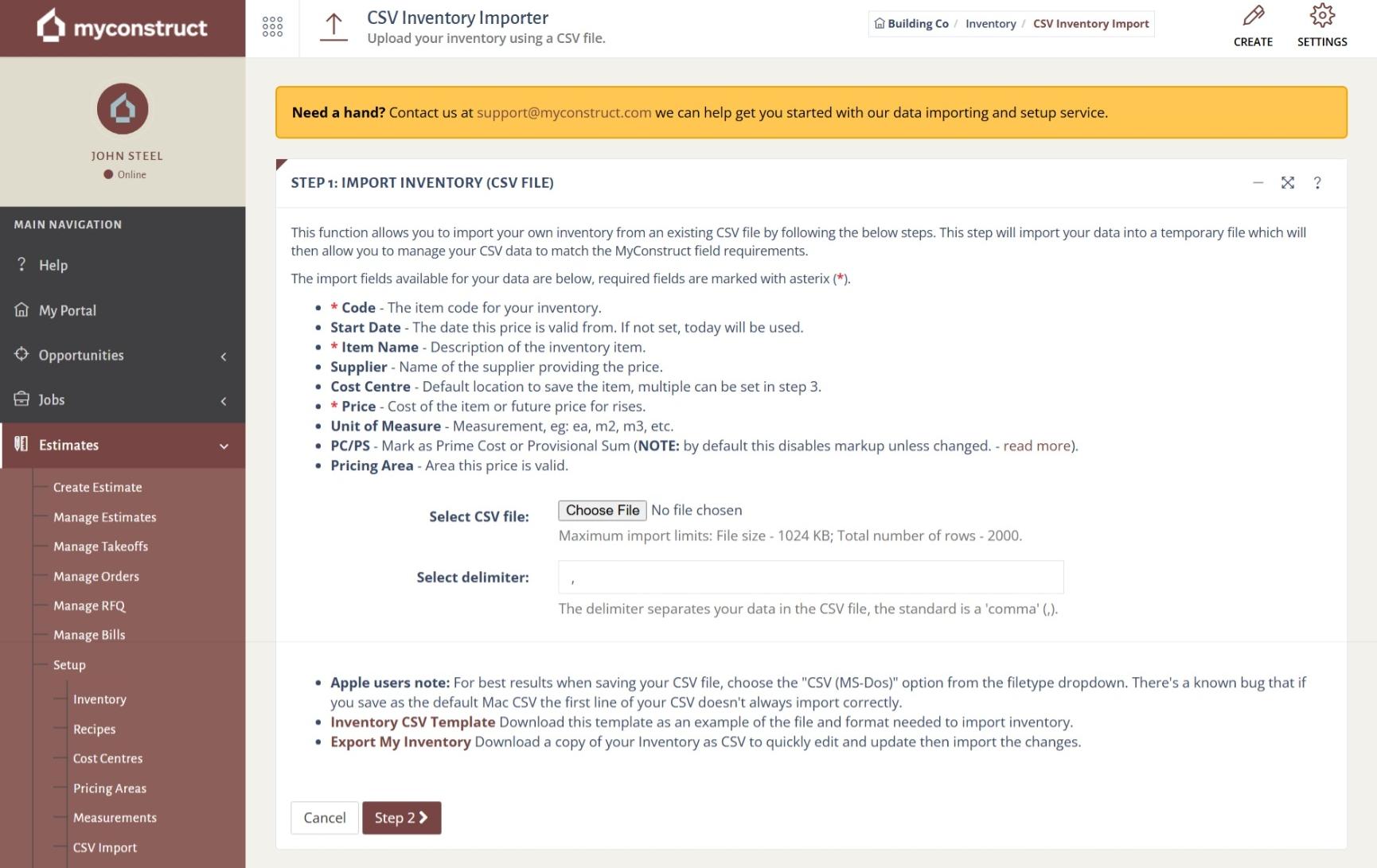Expand Step 1 panel to fullscreen
This screenshot has width=1377, height=868.
(x=1287, y=183)
